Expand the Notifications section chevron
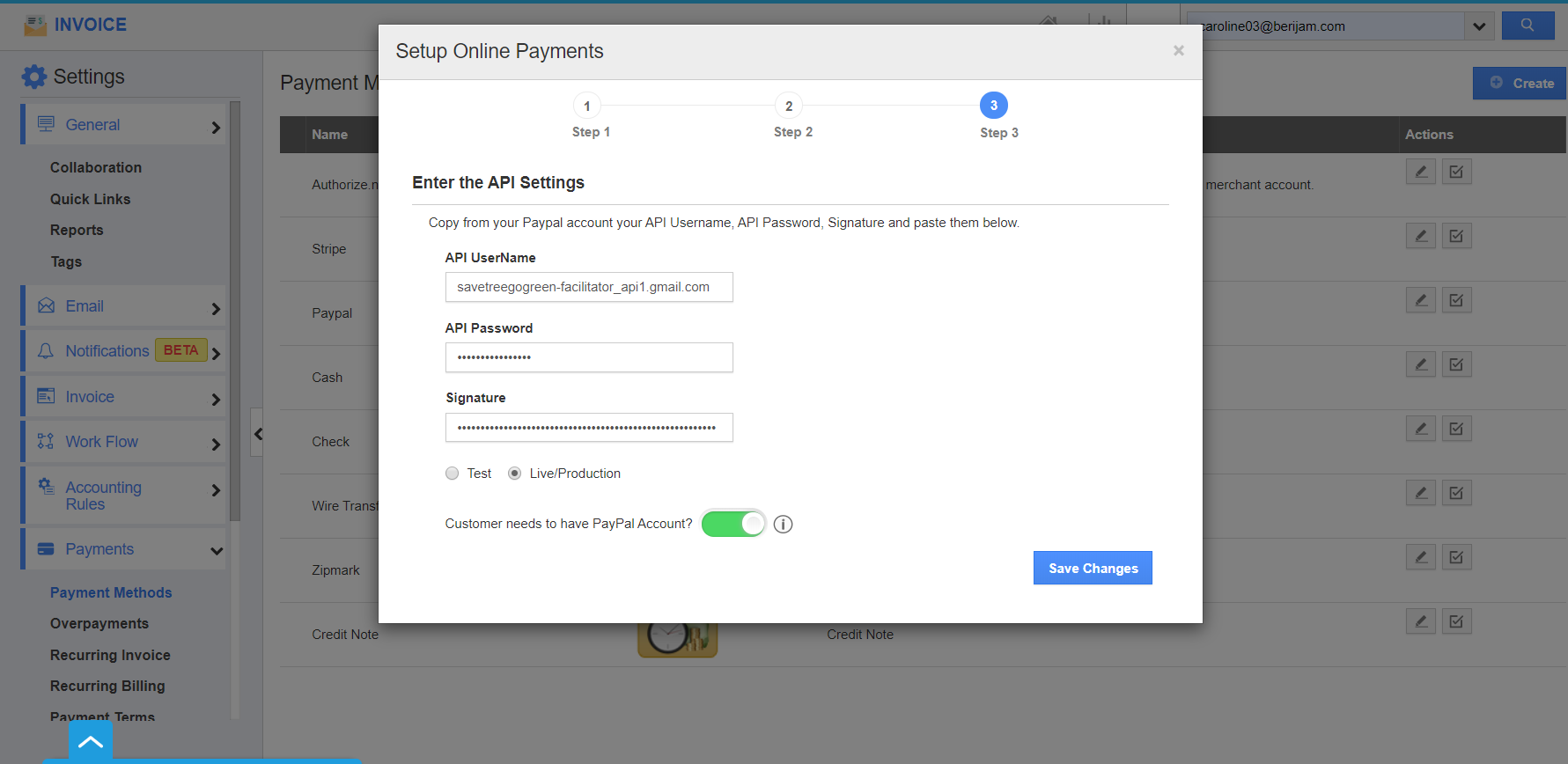Viewport: 1568px width, 764px height. 216,354
